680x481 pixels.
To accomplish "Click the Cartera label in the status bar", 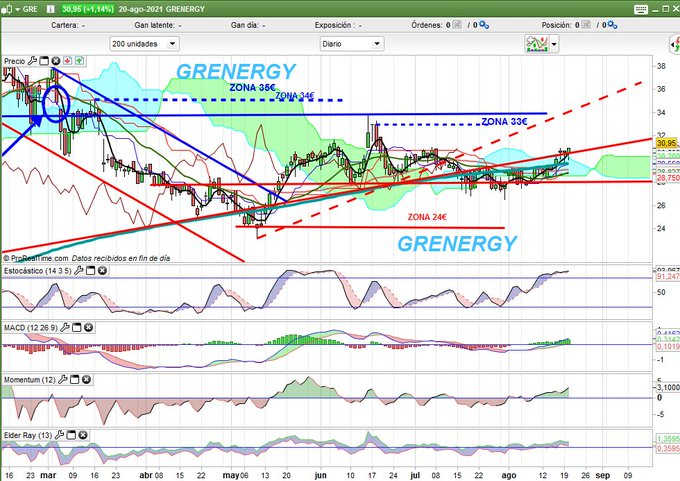I will pos(64,25).
